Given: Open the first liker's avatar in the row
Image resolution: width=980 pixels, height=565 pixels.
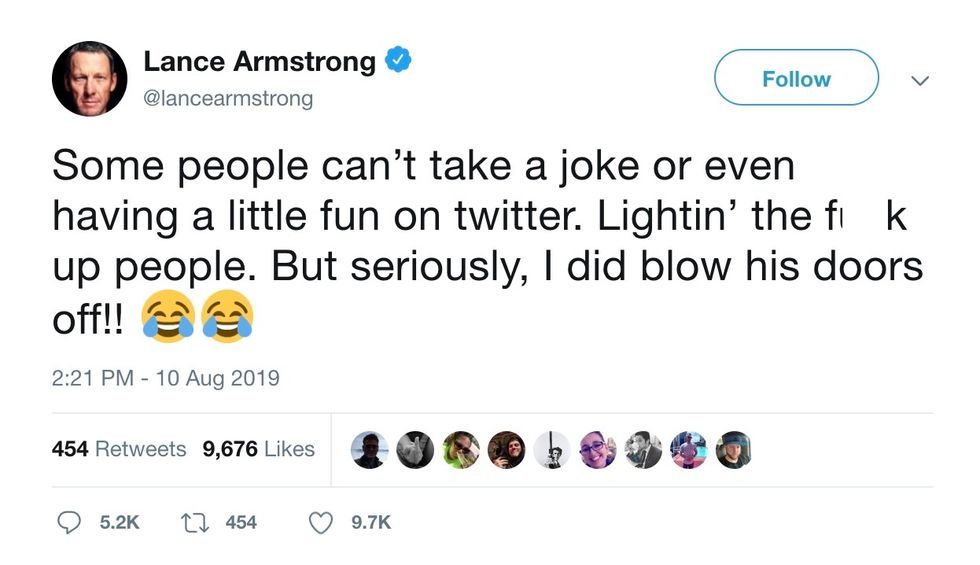Looking at the screenshot, I should (370, 451).
